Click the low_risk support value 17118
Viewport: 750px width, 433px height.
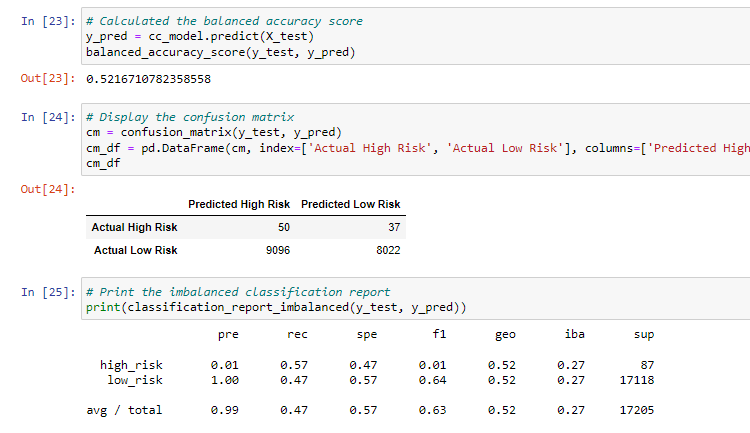[x=637, y=380]
